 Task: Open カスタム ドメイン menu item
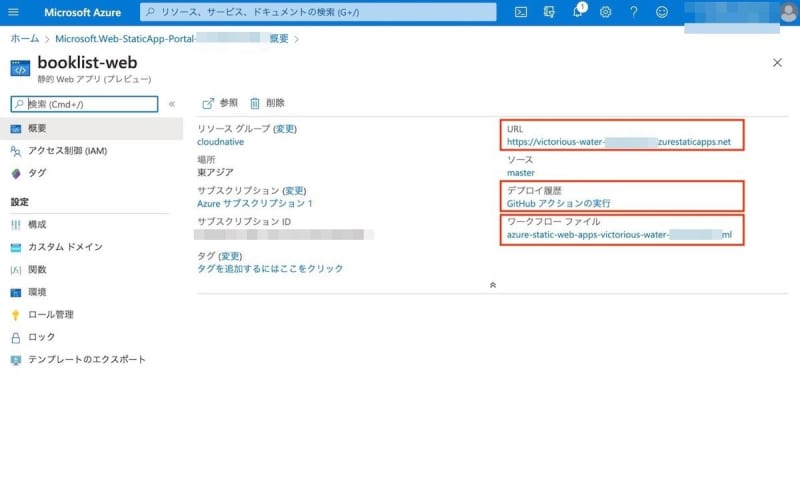[x=92, y=247]
